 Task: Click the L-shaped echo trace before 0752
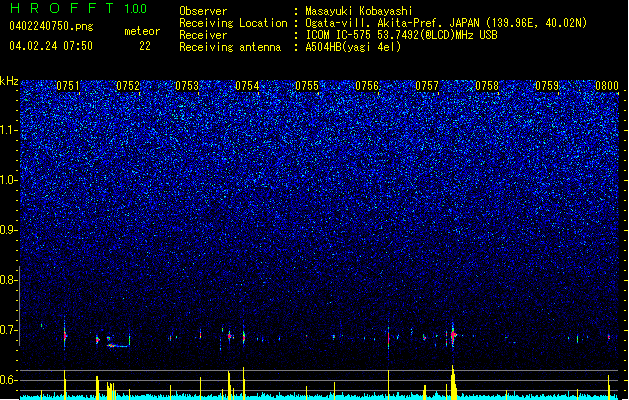click(118, 341)
